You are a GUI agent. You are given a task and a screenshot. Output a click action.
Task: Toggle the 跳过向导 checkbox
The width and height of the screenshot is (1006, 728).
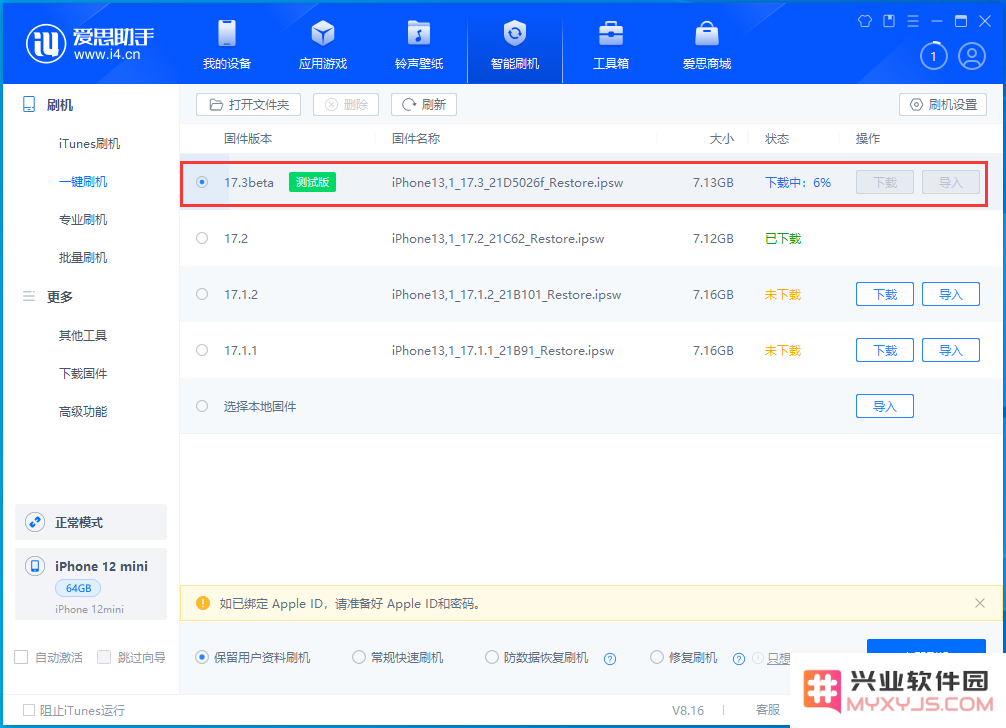click(104, 657)
